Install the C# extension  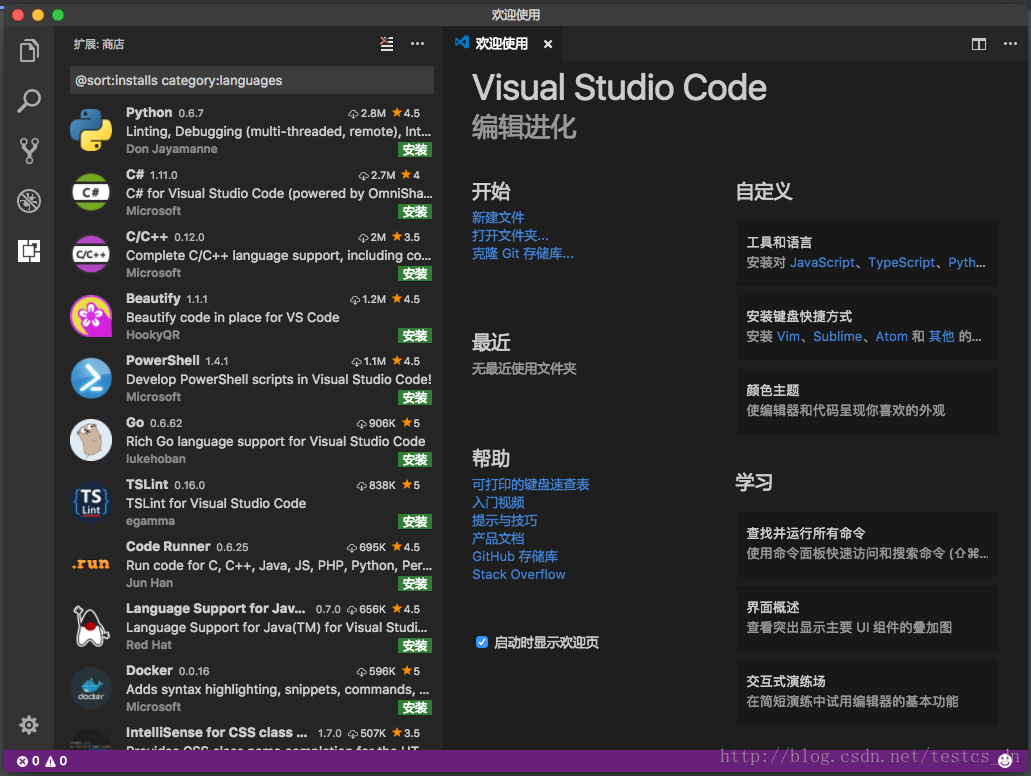[415, 212]
